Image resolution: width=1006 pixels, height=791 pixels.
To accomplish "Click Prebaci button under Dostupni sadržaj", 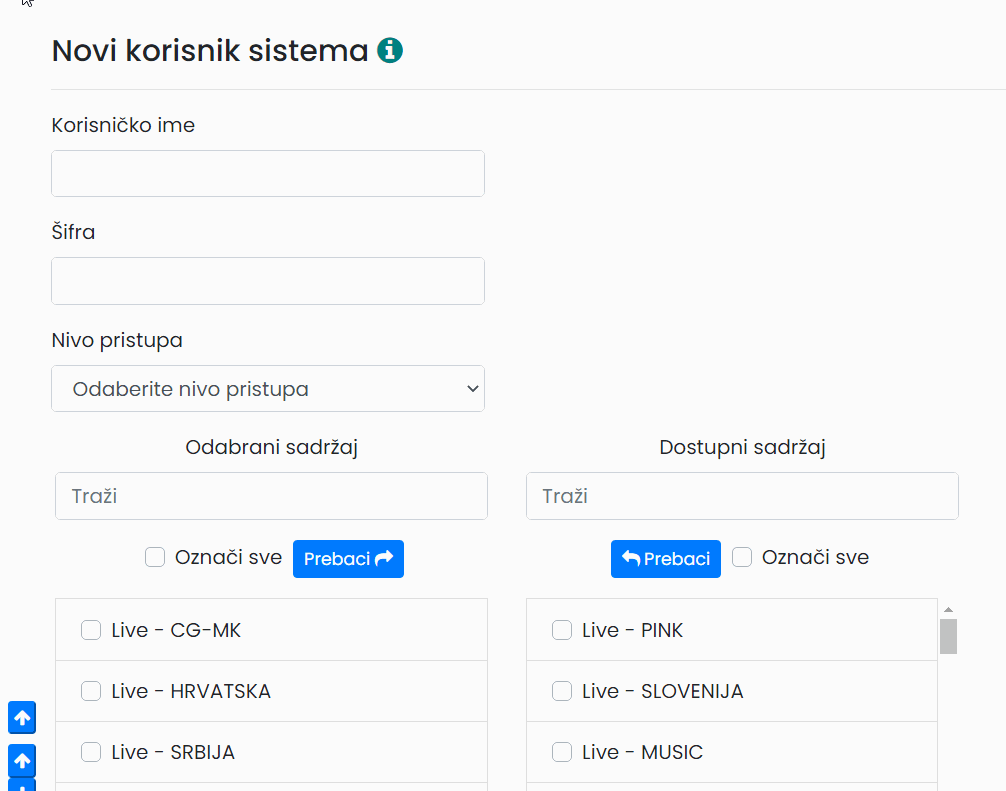I will coord(665,559).
